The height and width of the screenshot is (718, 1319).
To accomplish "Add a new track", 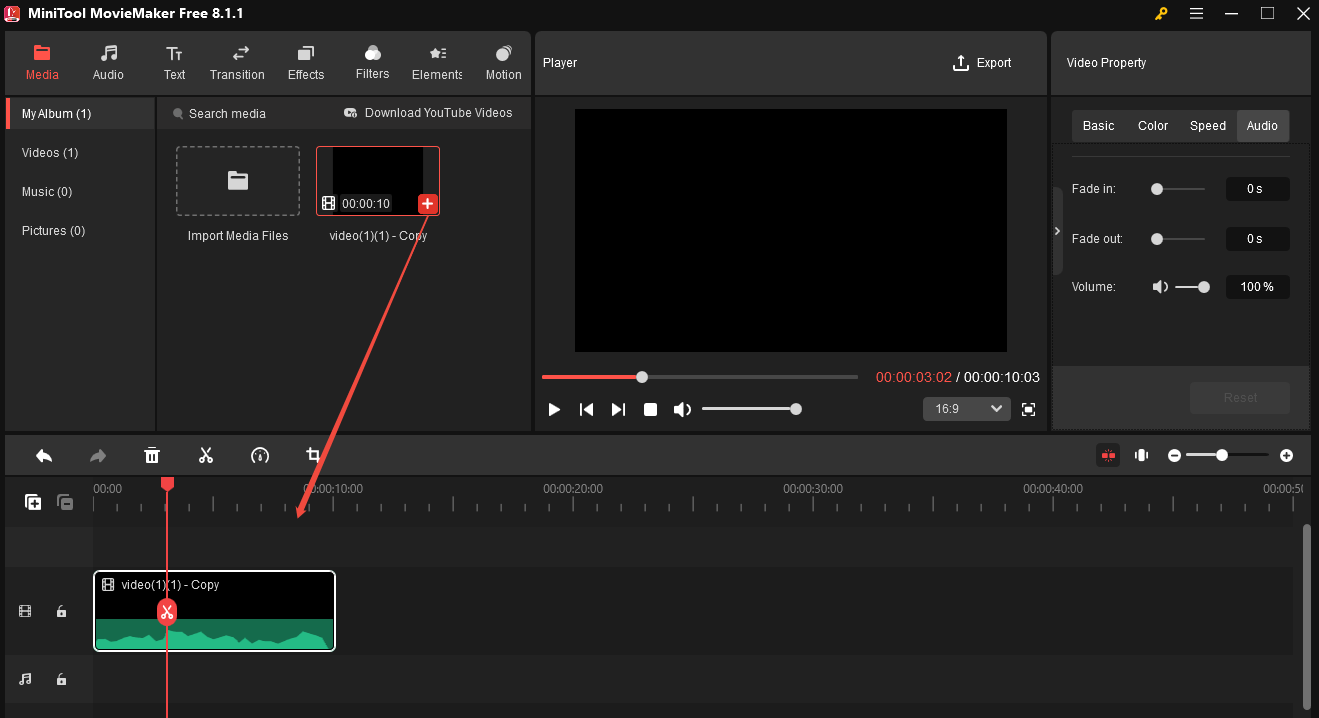I will click(33, 502).
